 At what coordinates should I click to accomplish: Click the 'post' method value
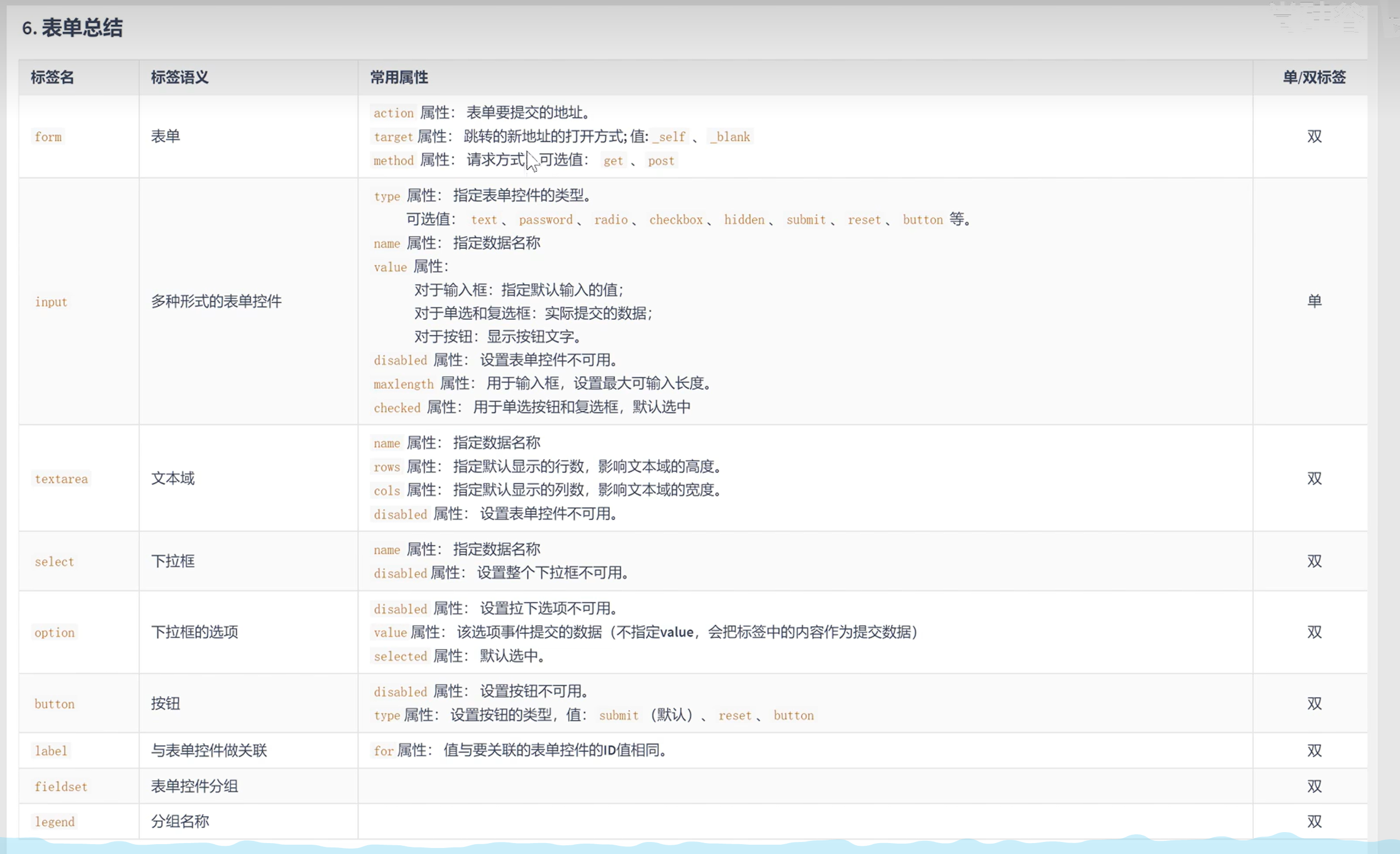(x=661, y=161)
